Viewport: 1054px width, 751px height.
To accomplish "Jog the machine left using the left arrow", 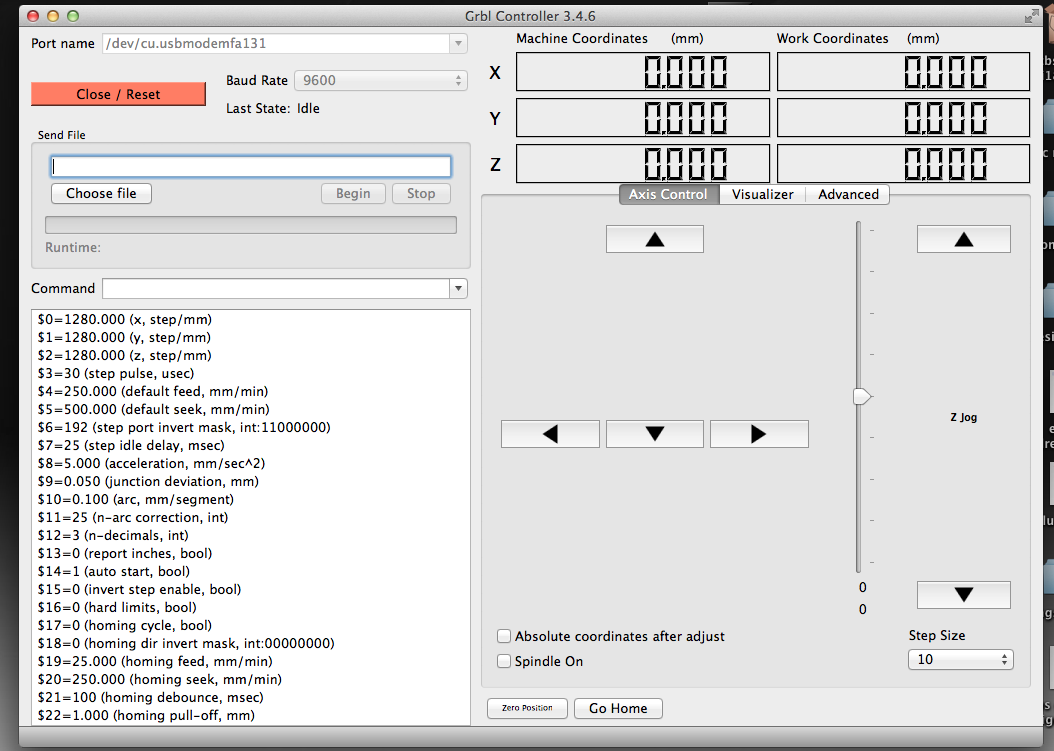I will 549,433.
